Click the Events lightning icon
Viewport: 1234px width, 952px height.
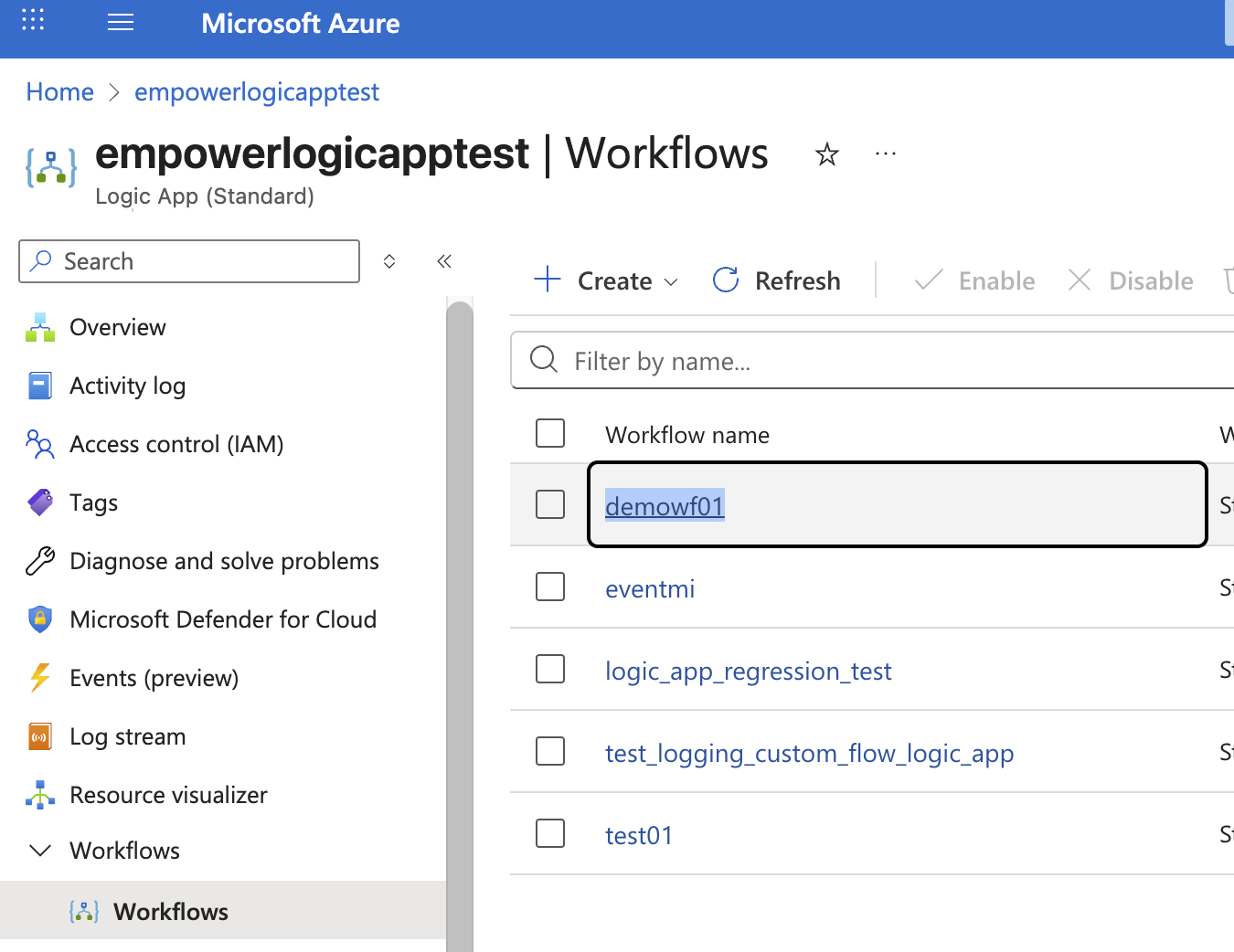(x=40, y=678)
